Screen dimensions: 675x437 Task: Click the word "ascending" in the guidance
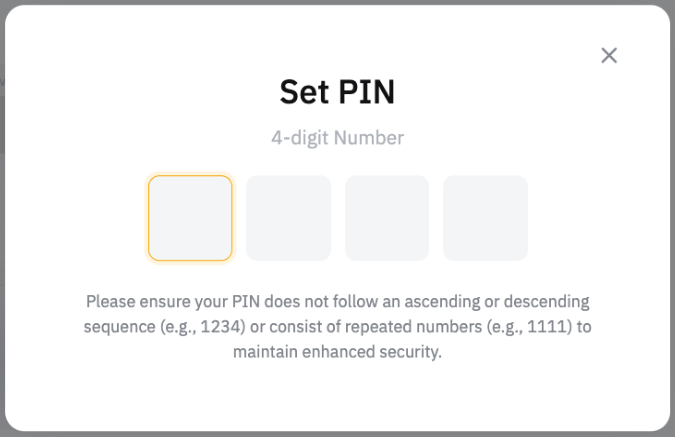[441, 301]
